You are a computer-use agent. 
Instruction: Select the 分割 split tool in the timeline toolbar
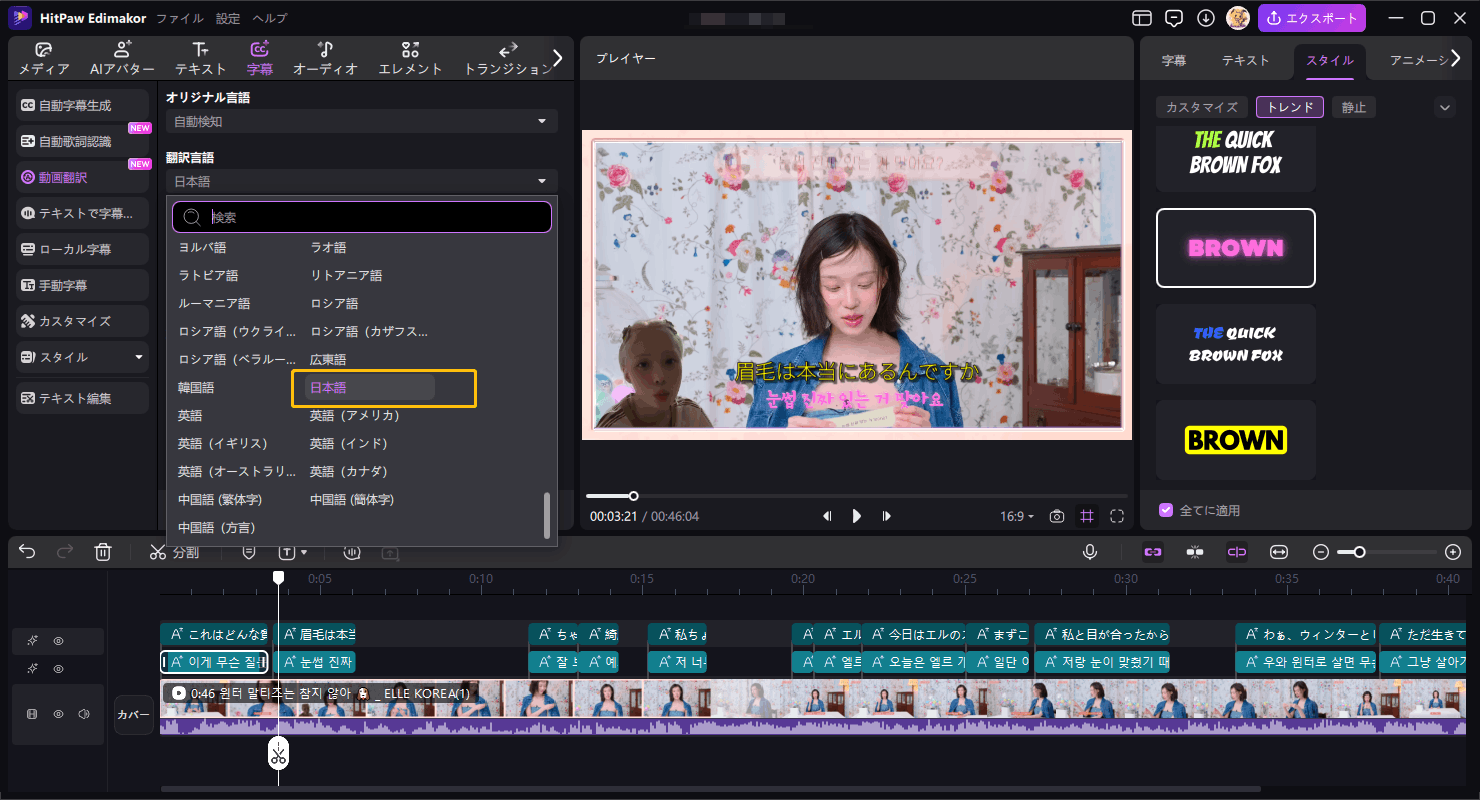pos(175,551)
